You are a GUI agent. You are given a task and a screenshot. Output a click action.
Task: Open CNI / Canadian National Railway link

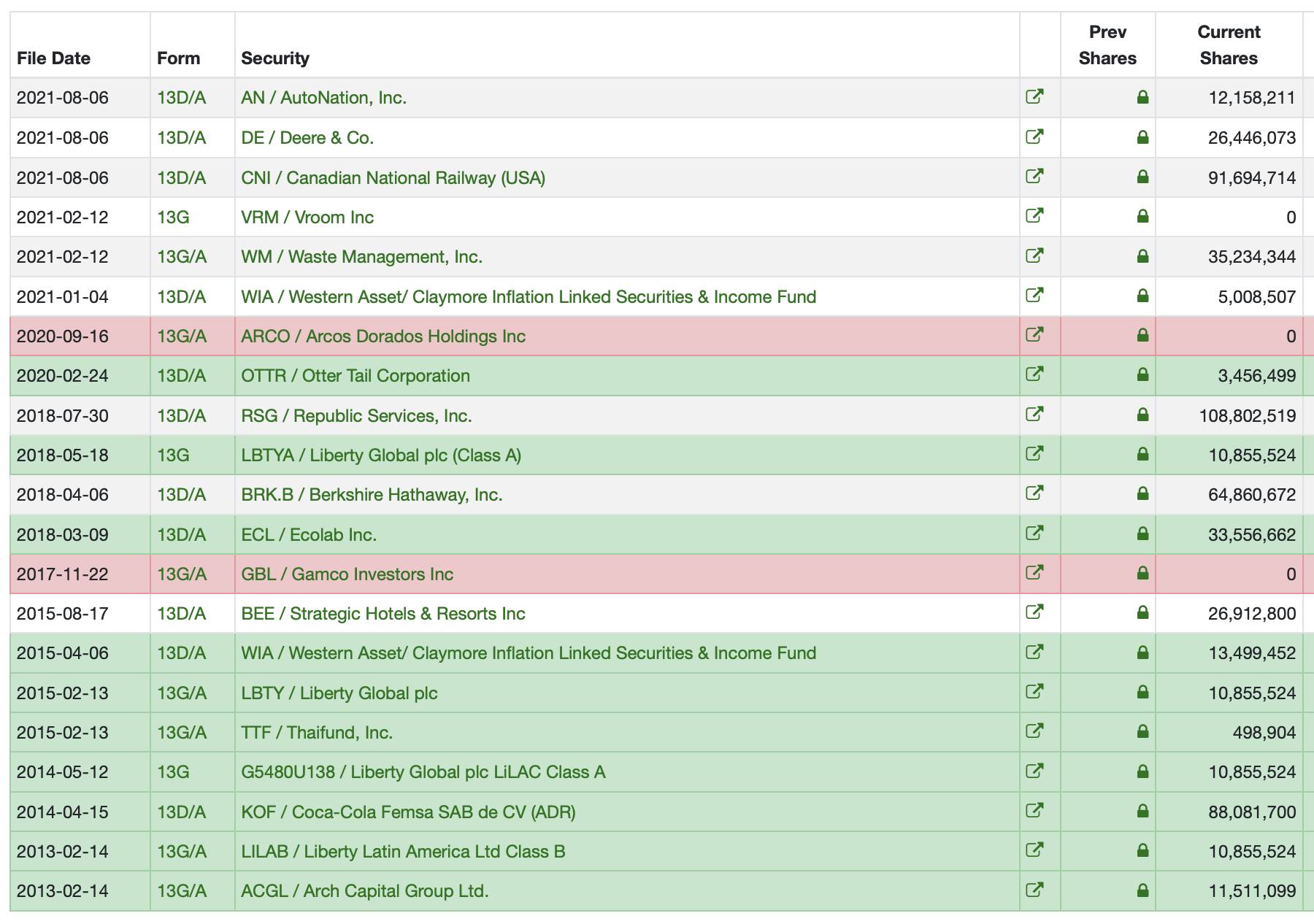tap(393, 178)
